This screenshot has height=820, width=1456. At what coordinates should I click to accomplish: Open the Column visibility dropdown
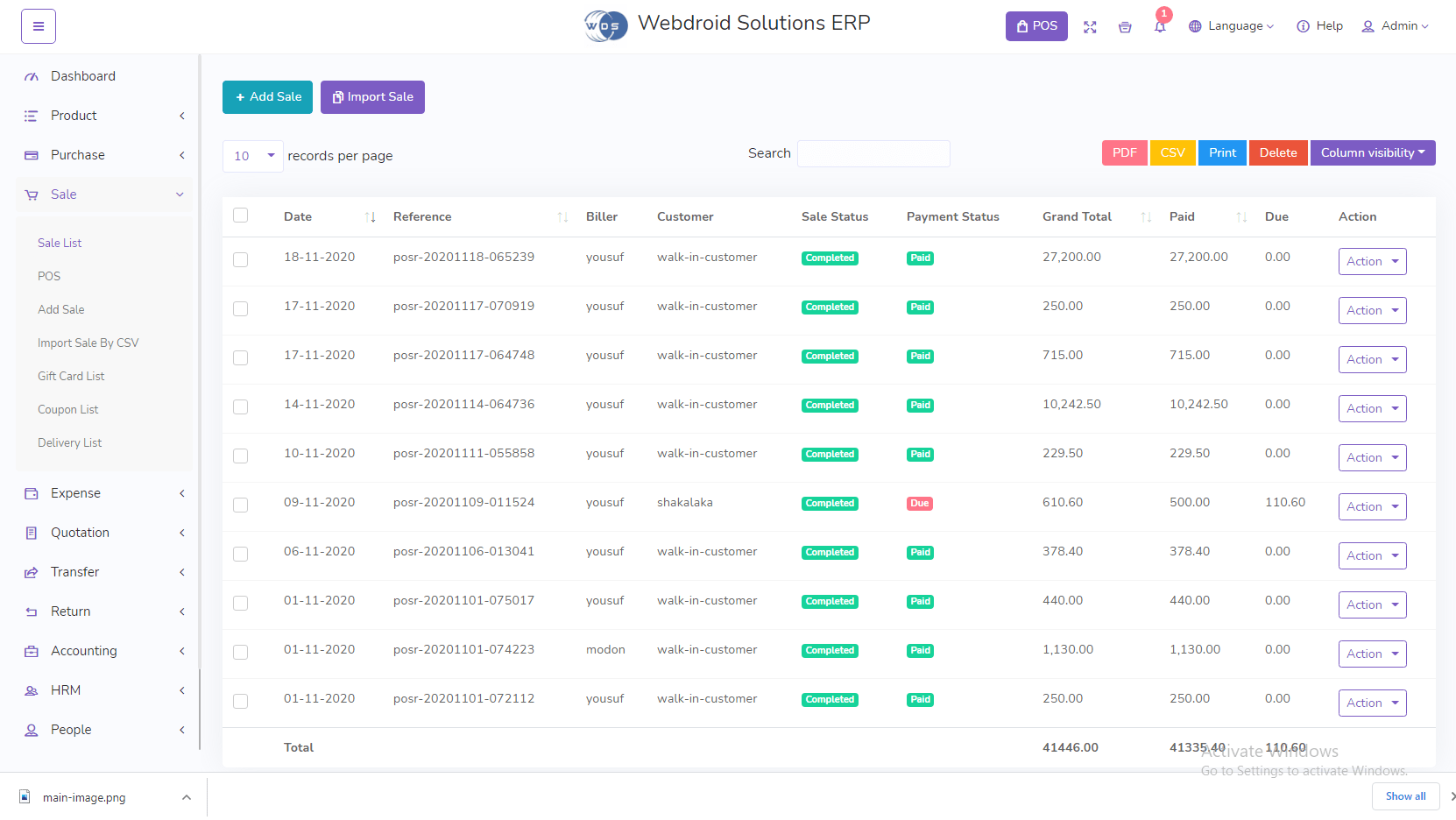[x=1372, y=153]
